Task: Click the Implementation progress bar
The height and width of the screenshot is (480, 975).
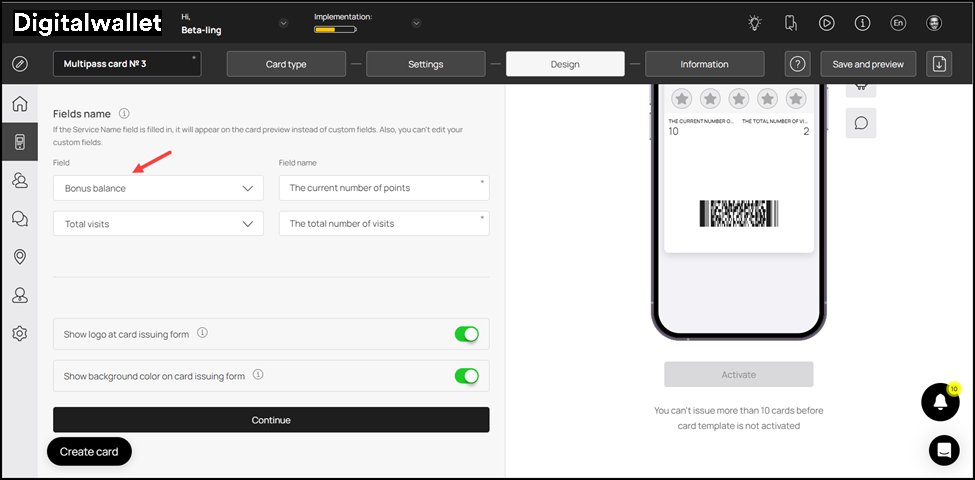Action: coord(335,29)
